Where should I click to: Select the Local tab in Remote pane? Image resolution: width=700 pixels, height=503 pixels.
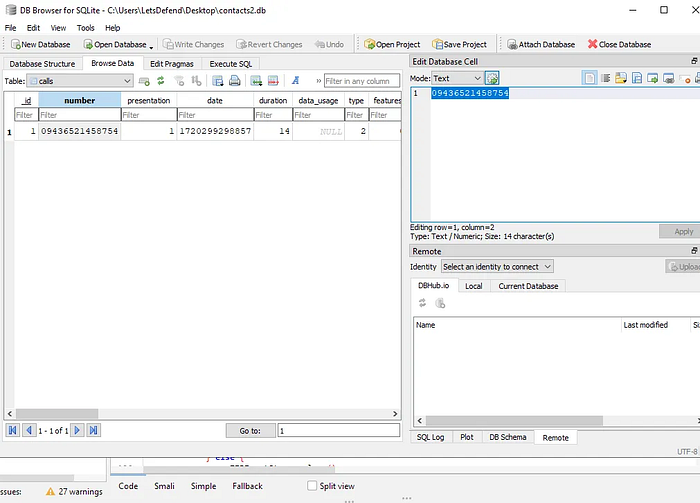474,286
